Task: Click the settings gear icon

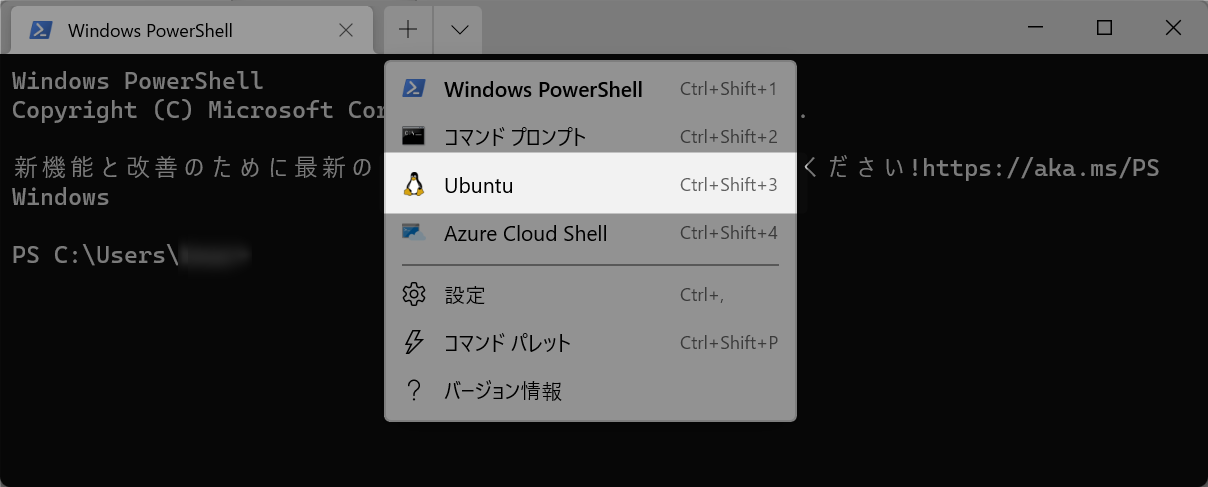Action: click(x=414, y=295)
